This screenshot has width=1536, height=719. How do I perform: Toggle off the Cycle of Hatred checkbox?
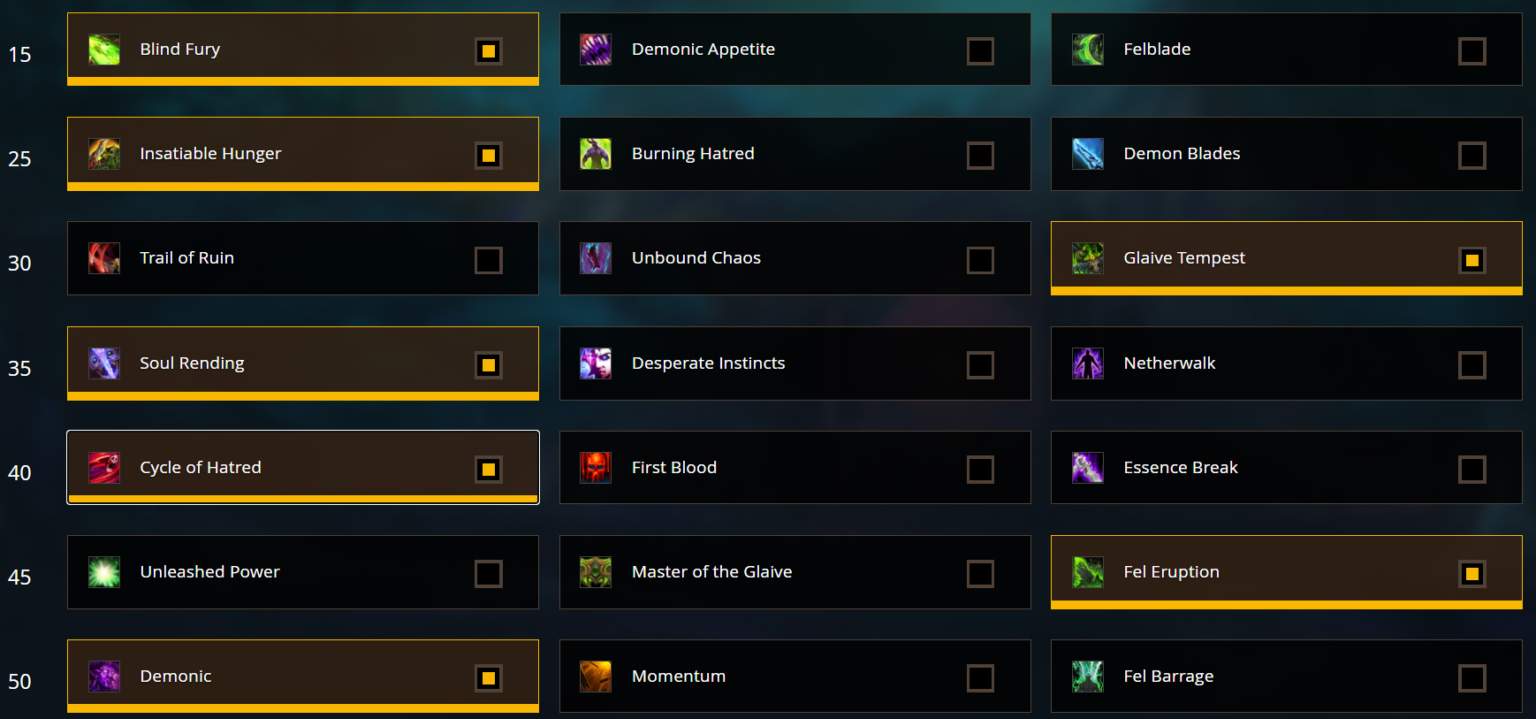488,467
